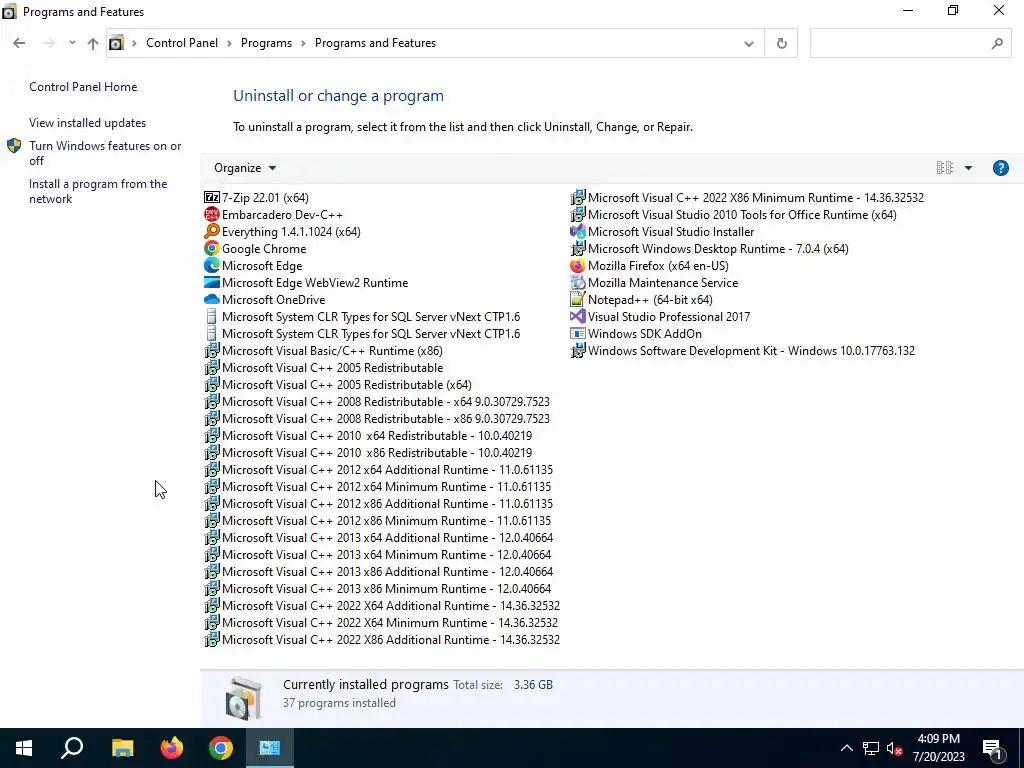Click the muted speaker tray icon
1024x768 pixels.
895,748
